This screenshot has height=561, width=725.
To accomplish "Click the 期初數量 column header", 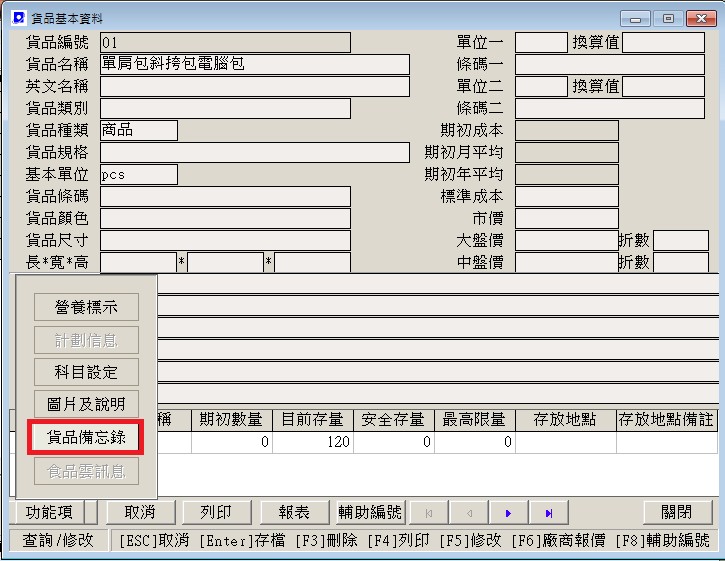I will tap(232, 420).
